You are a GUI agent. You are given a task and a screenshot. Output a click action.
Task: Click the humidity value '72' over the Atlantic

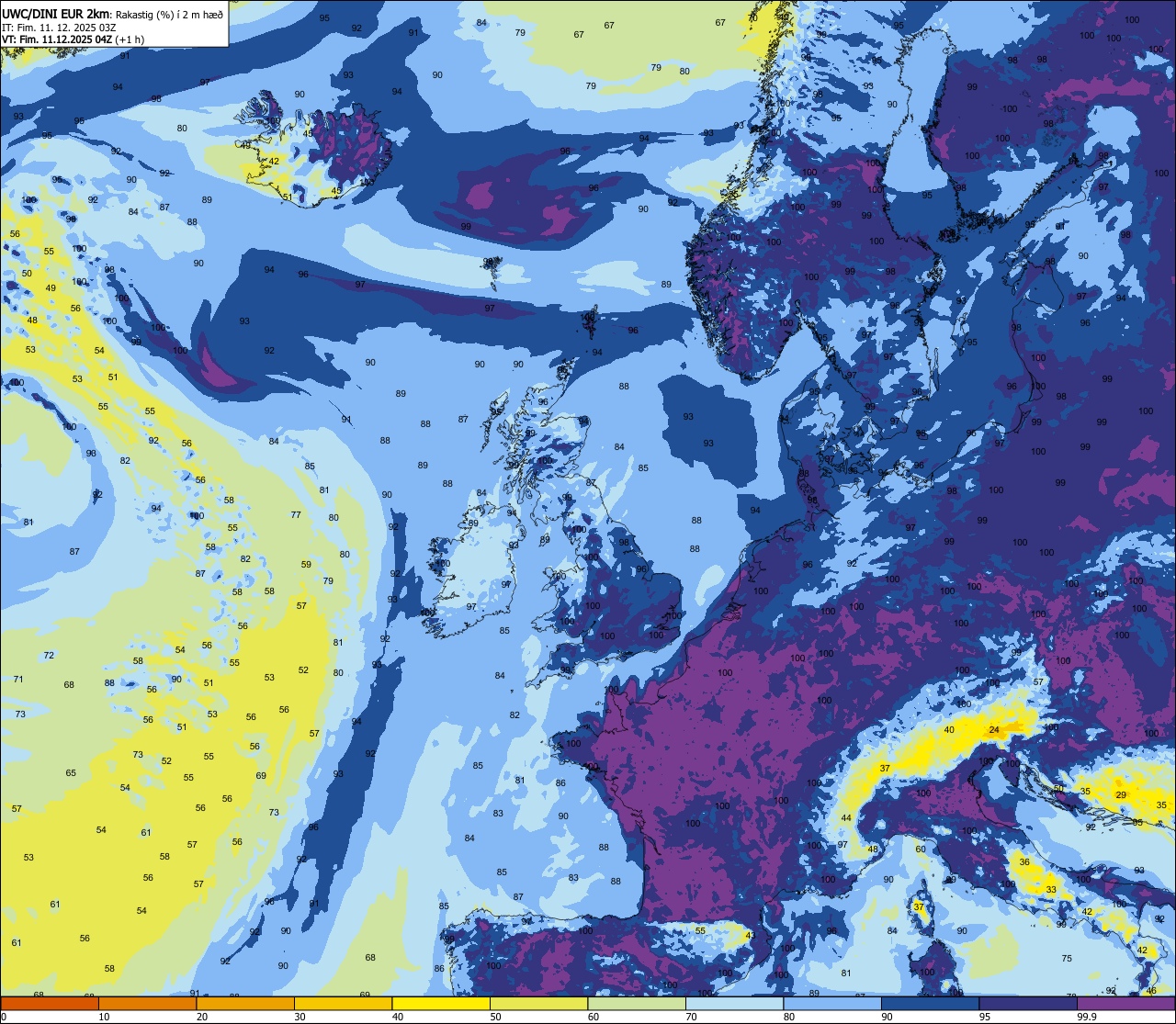coord(49,655)
